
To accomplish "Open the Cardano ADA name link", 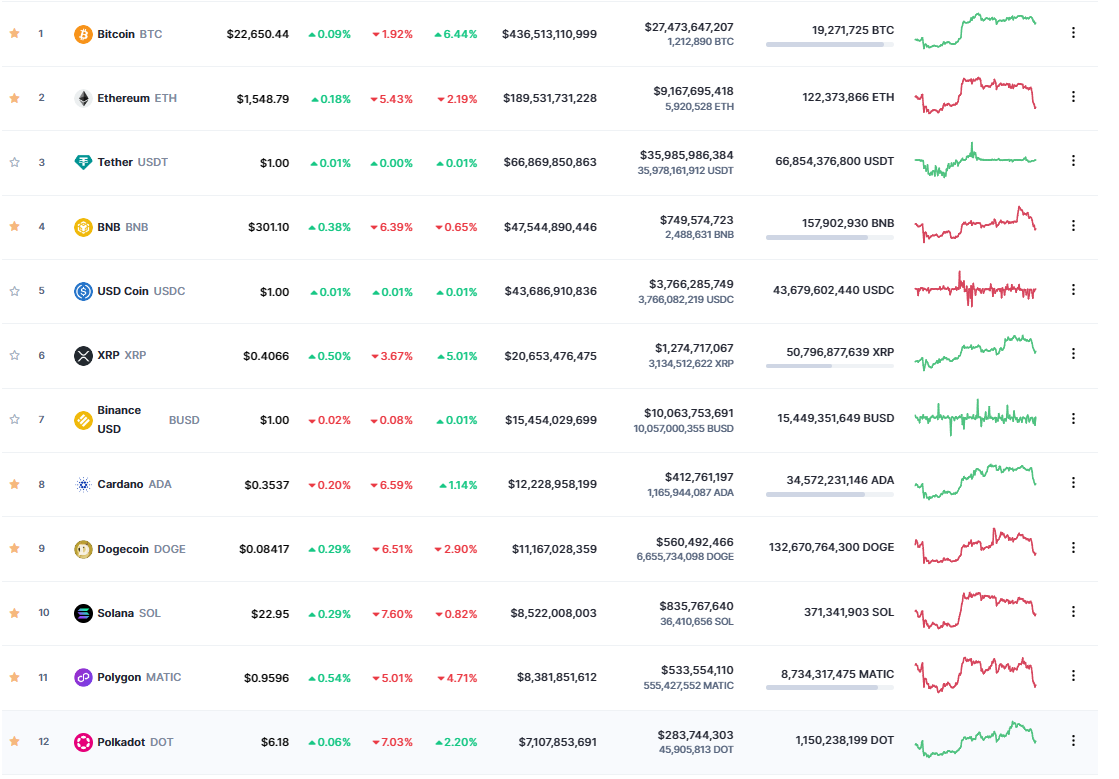I will pos(134,484).
